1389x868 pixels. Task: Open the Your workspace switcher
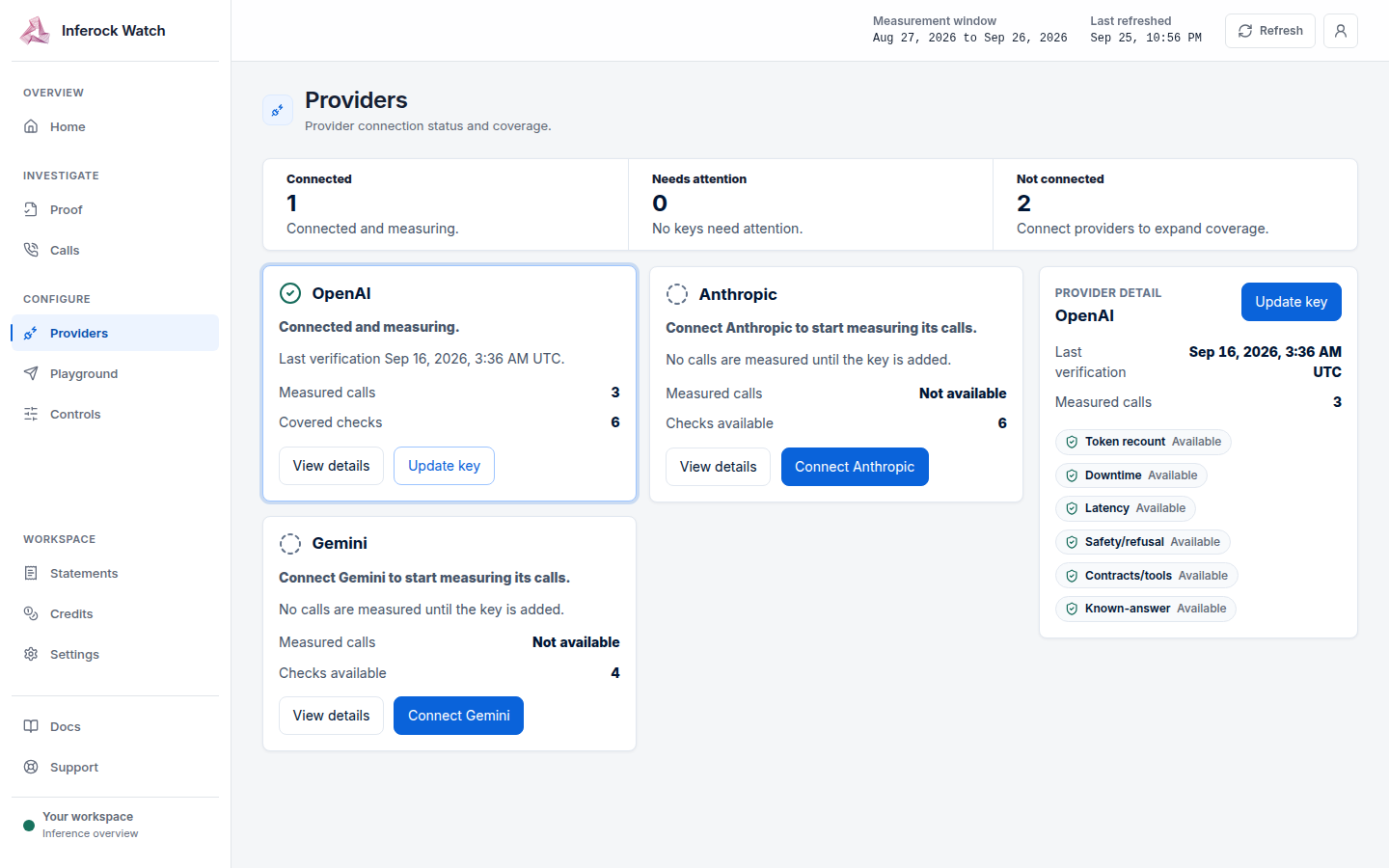(x=115, y=825)
